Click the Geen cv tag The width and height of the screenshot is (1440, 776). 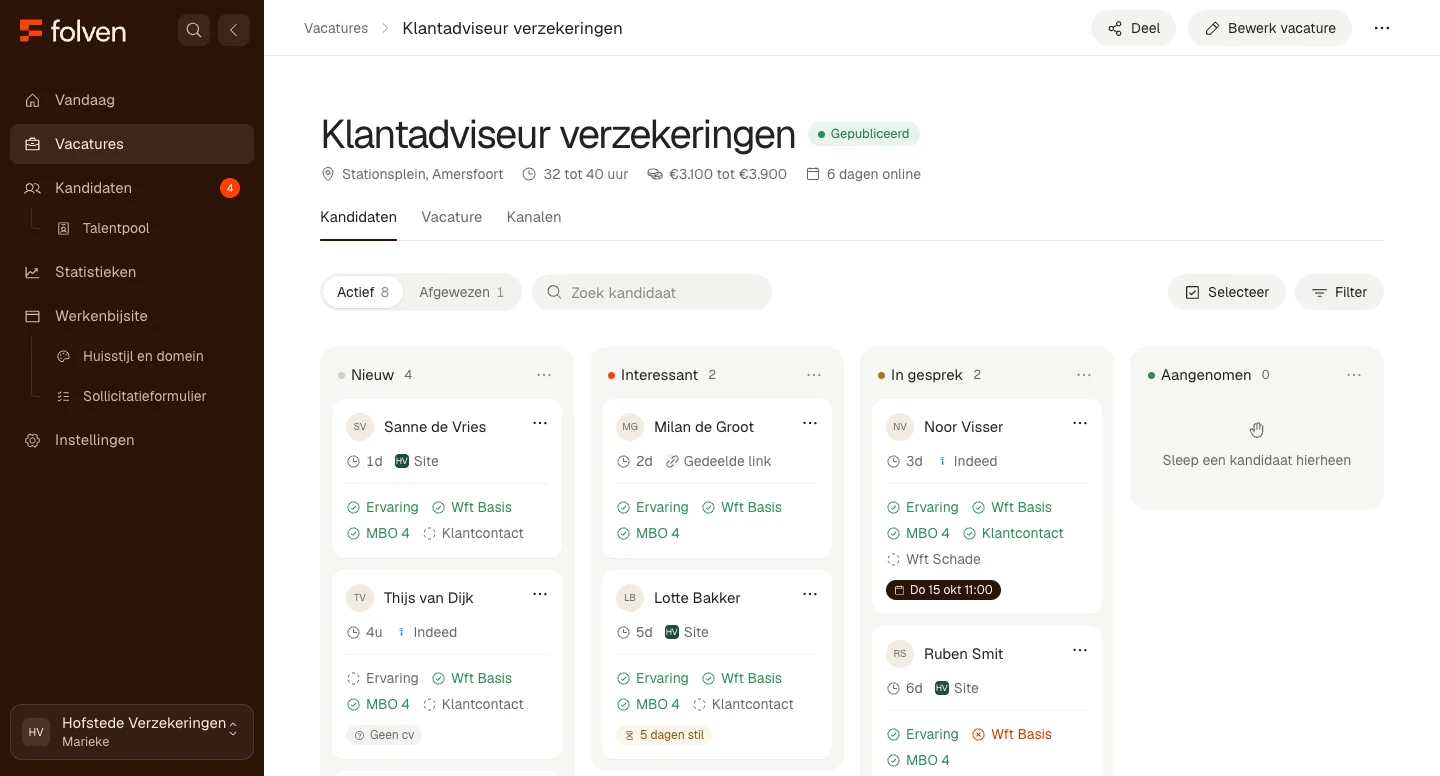click(x=384, y=735)
